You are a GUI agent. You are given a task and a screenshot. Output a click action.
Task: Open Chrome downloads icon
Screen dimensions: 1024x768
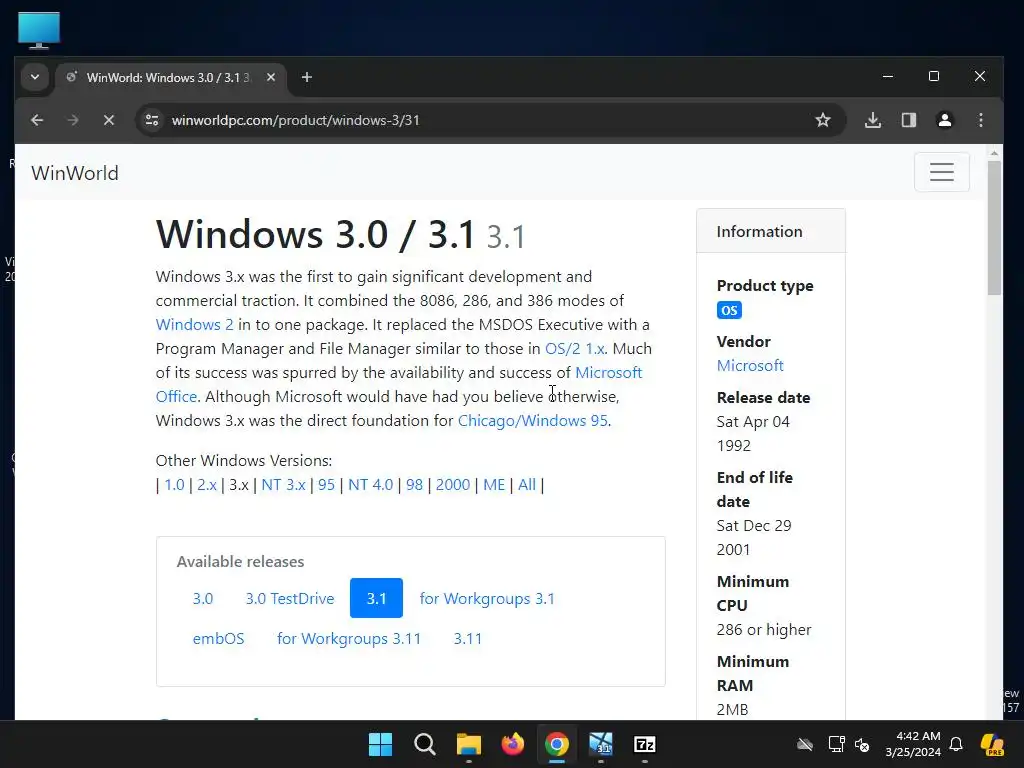[873, 120]
